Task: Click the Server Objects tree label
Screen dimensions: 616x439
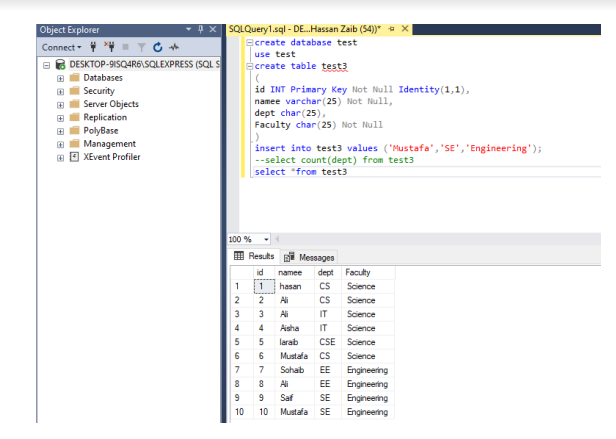Action: coord(111,104)
